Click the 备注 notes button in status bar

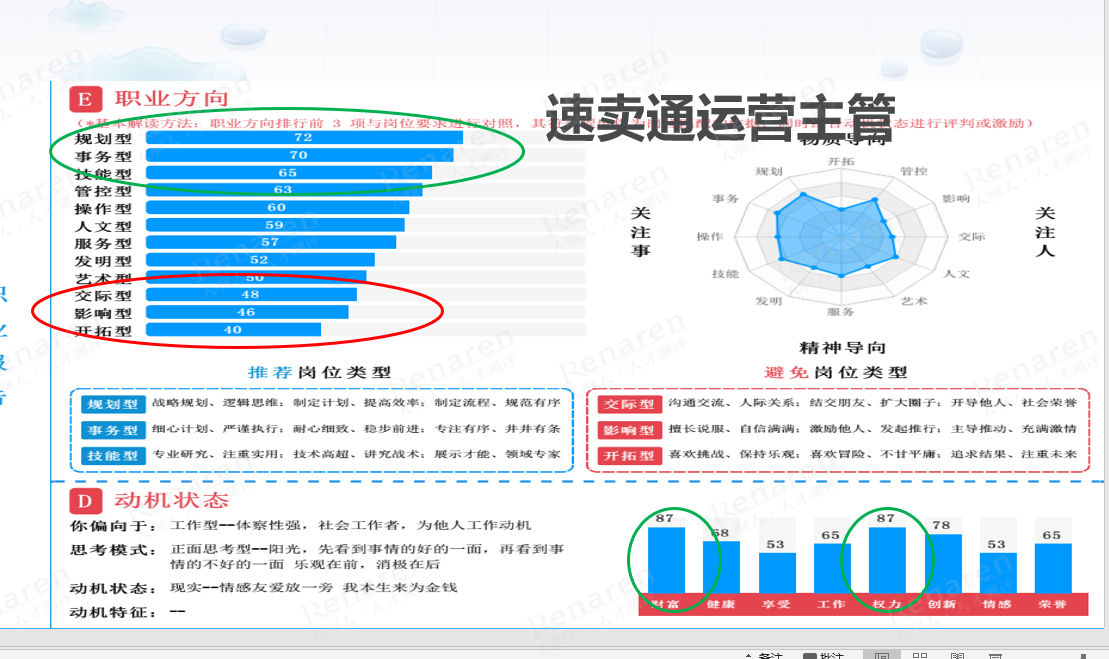pyautogui.click(x=764, y=656)
